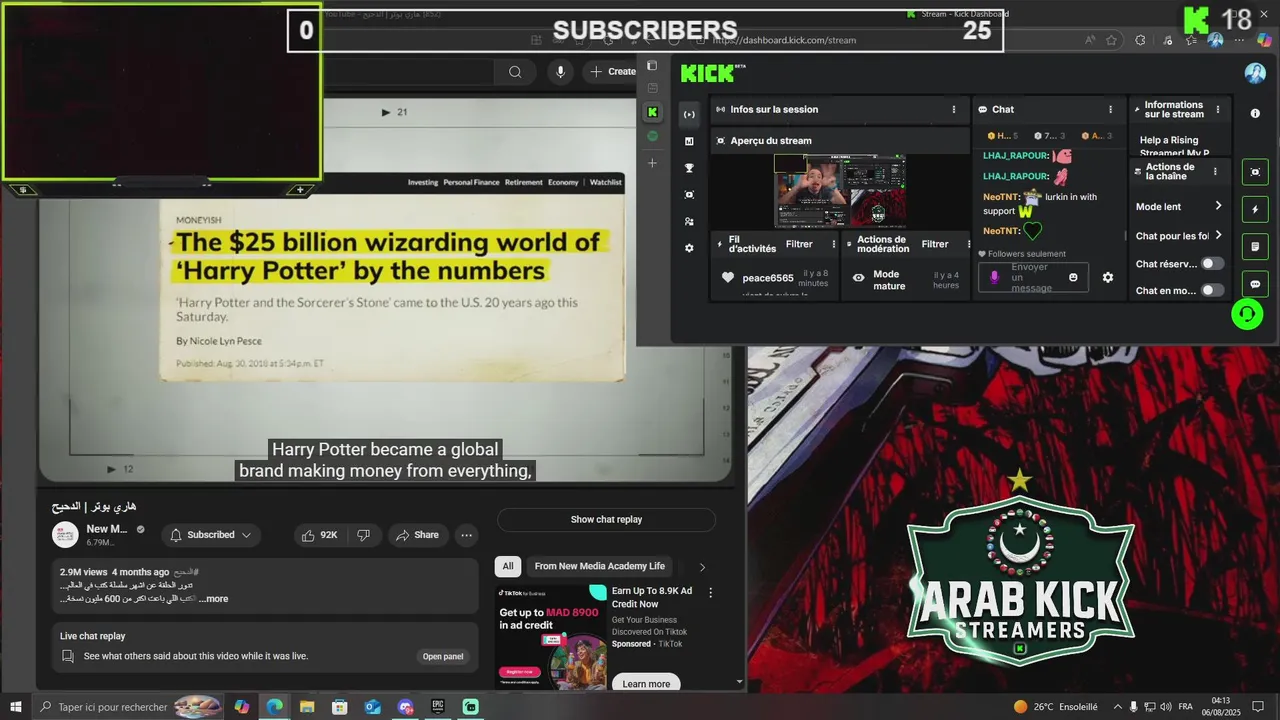Select From New Media Academy Life chip
The image size is (1280, 720).
click(600, 566)
